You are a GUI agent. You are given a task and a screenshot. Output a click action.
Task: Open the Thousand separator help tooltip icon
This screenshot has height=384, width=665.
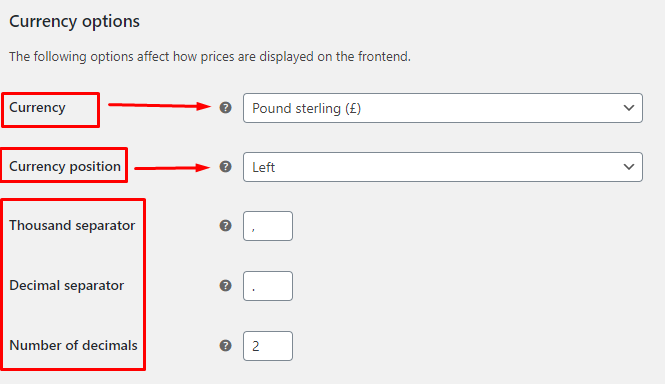225,226
